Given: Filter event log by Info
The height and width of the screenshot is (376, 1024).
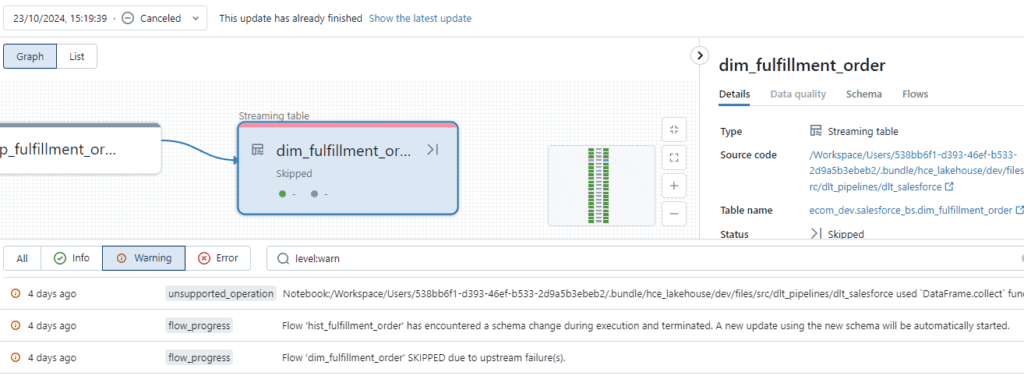Looking at the screenshot, I should [72, 258].
